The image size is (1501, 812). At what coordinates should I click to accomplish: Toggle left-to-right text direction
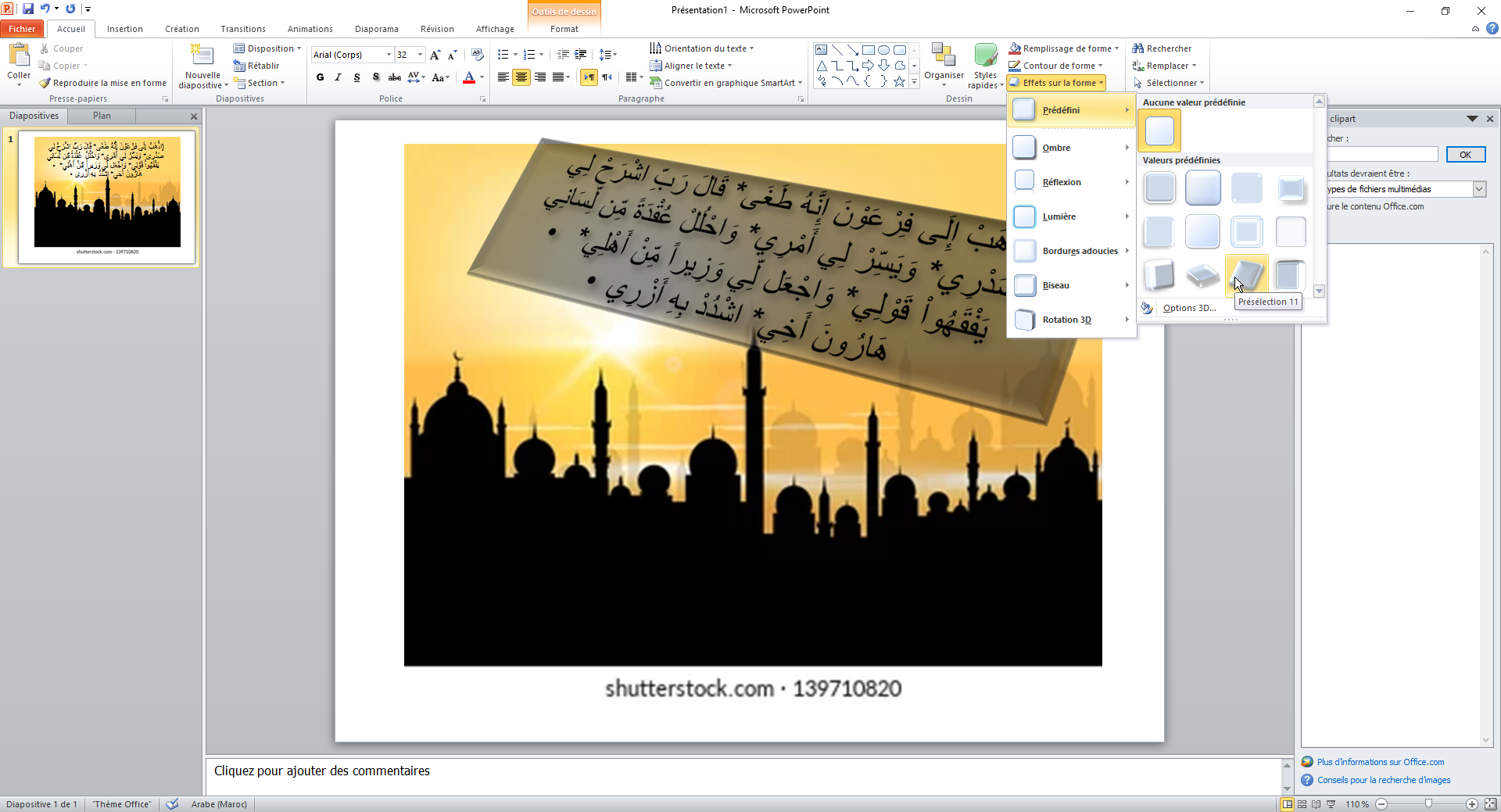pos(589,77)
